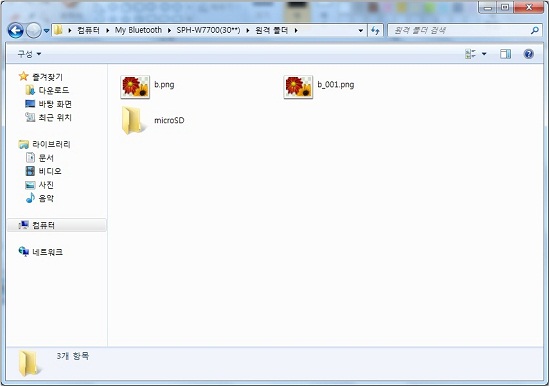
Task: Open the 구성 (Organize) menu
Action: pos(29,54)
